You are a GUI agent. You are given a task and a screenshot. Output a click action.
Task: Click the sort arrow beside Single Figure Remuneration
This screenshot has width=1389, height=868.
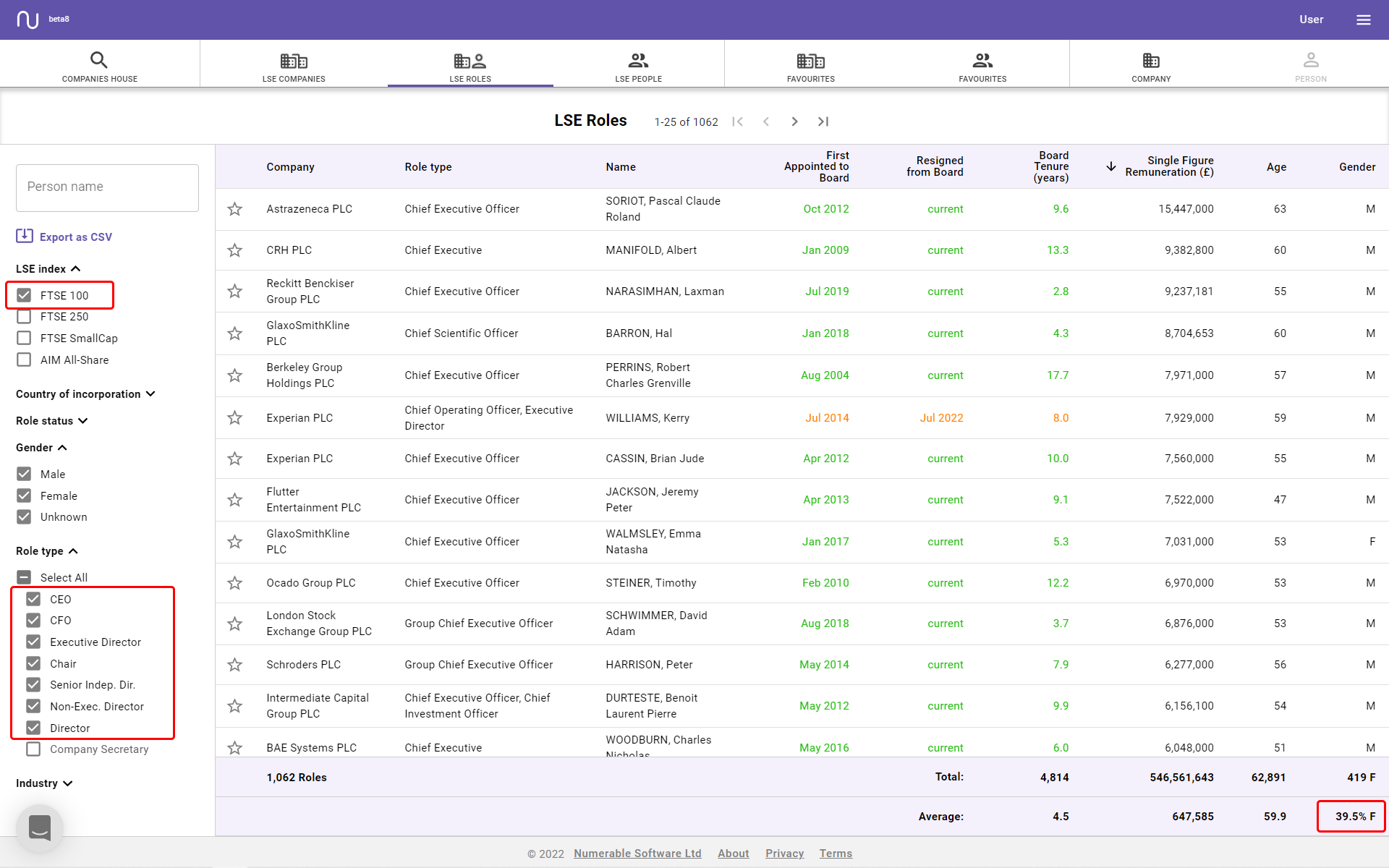pos(1111,166)
